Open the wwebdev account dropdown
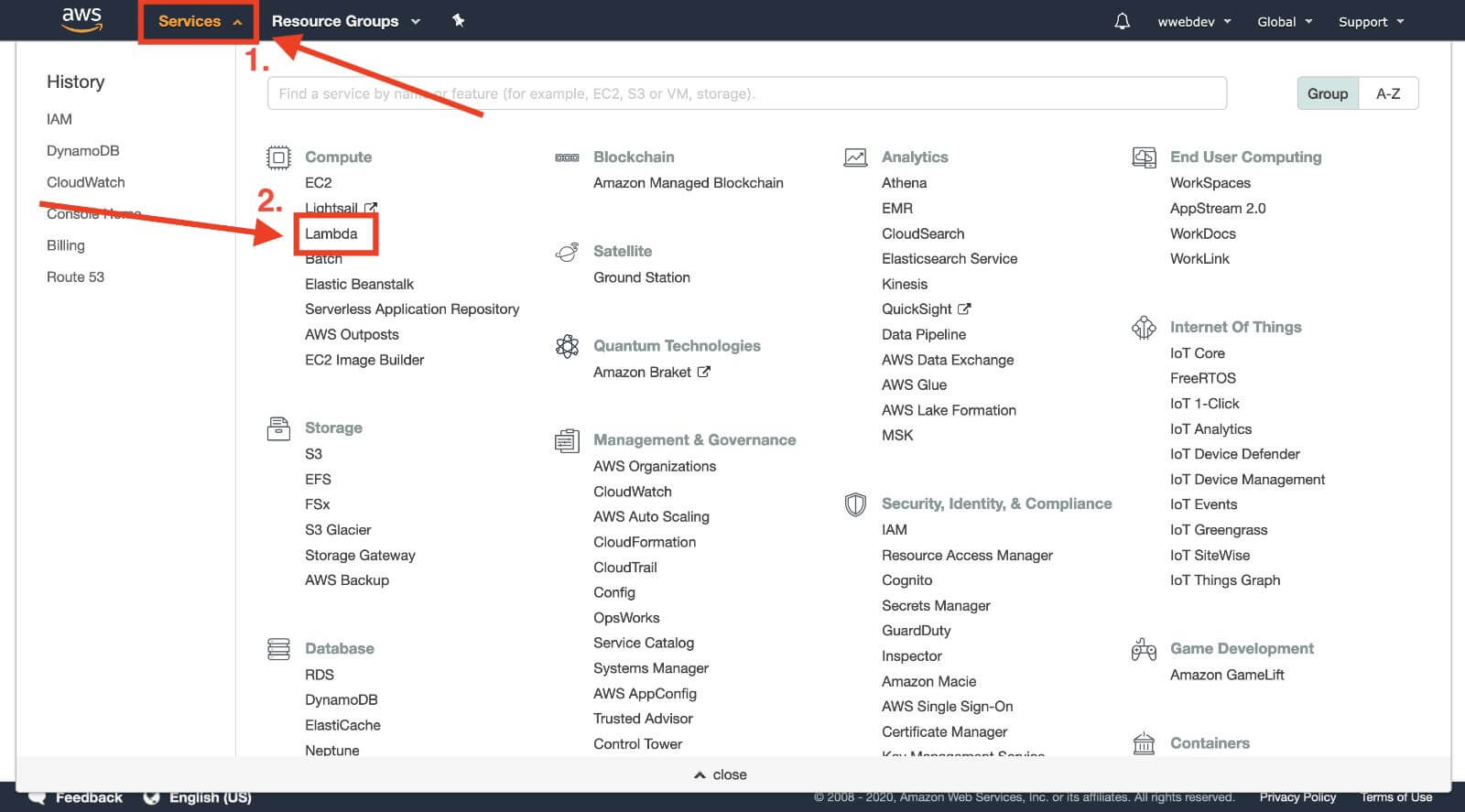 click(1194, 22)
